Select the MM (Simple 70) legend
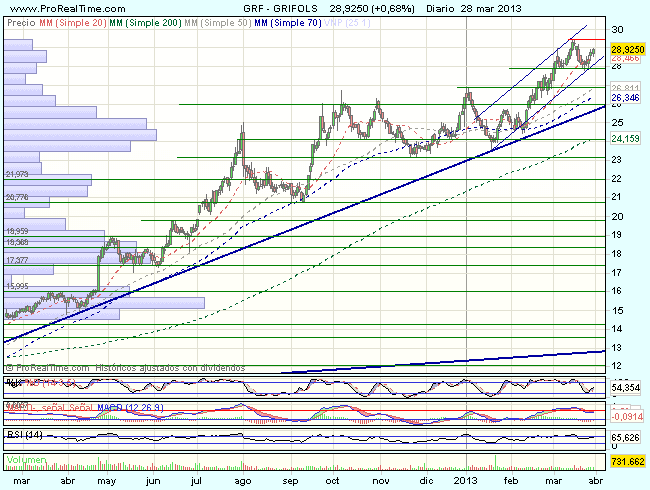This screenshot has width=650, height=490. click(288, 23)
